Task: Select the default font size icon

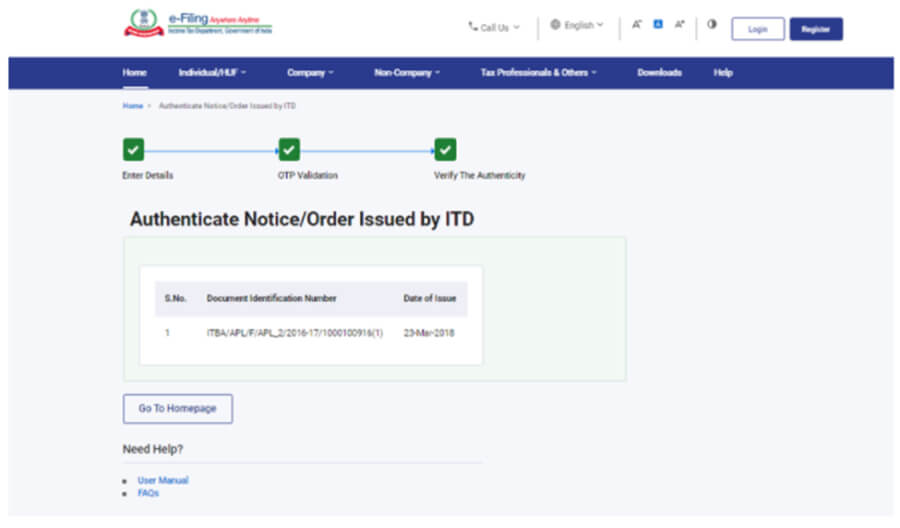Action: point(658,26)
